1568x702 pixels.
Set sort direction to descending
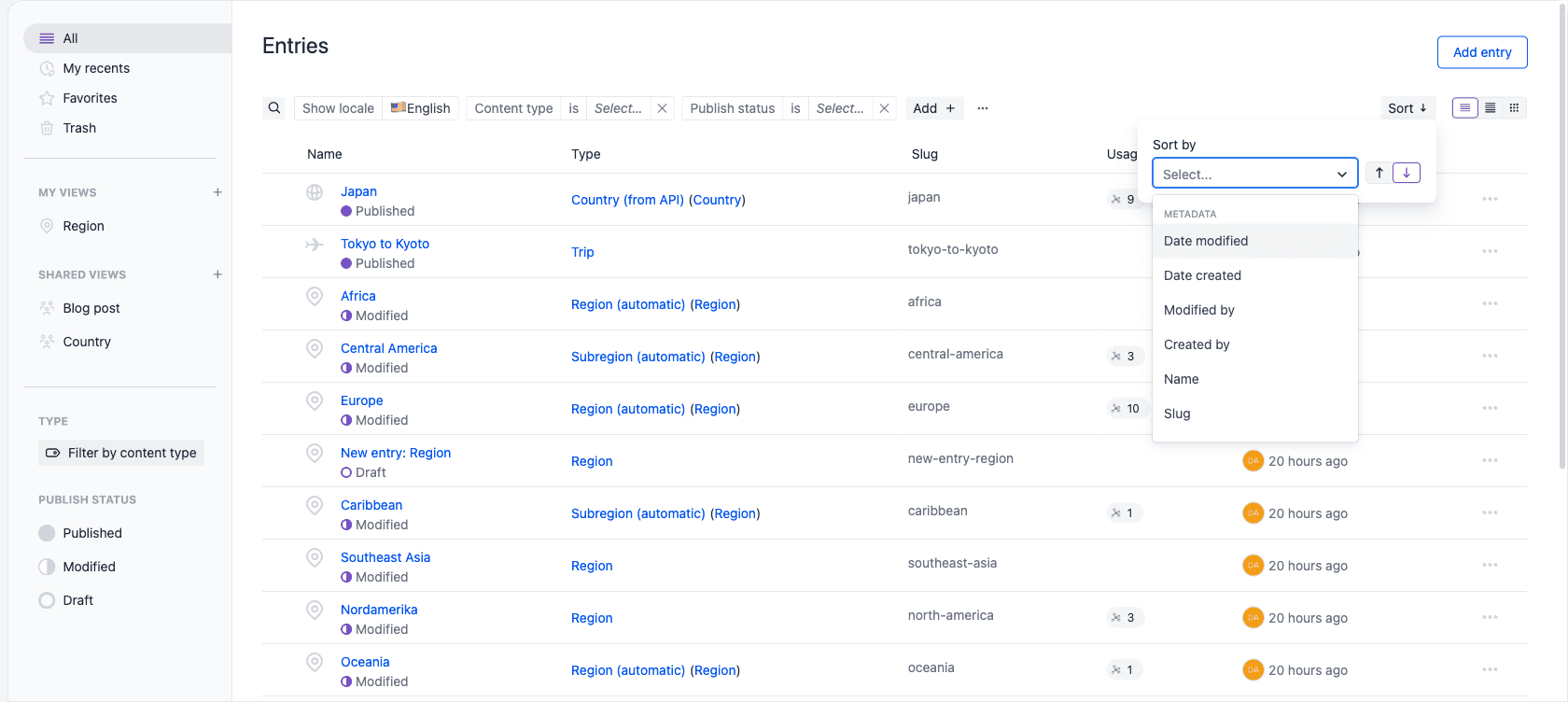coord(1407,173)
